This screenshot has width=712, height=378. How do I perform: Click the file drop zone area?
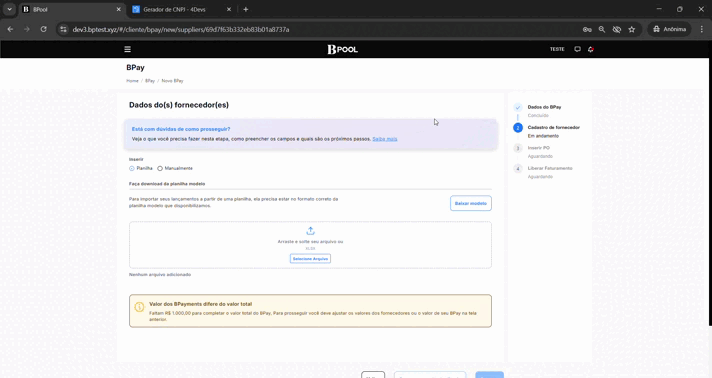310,245
